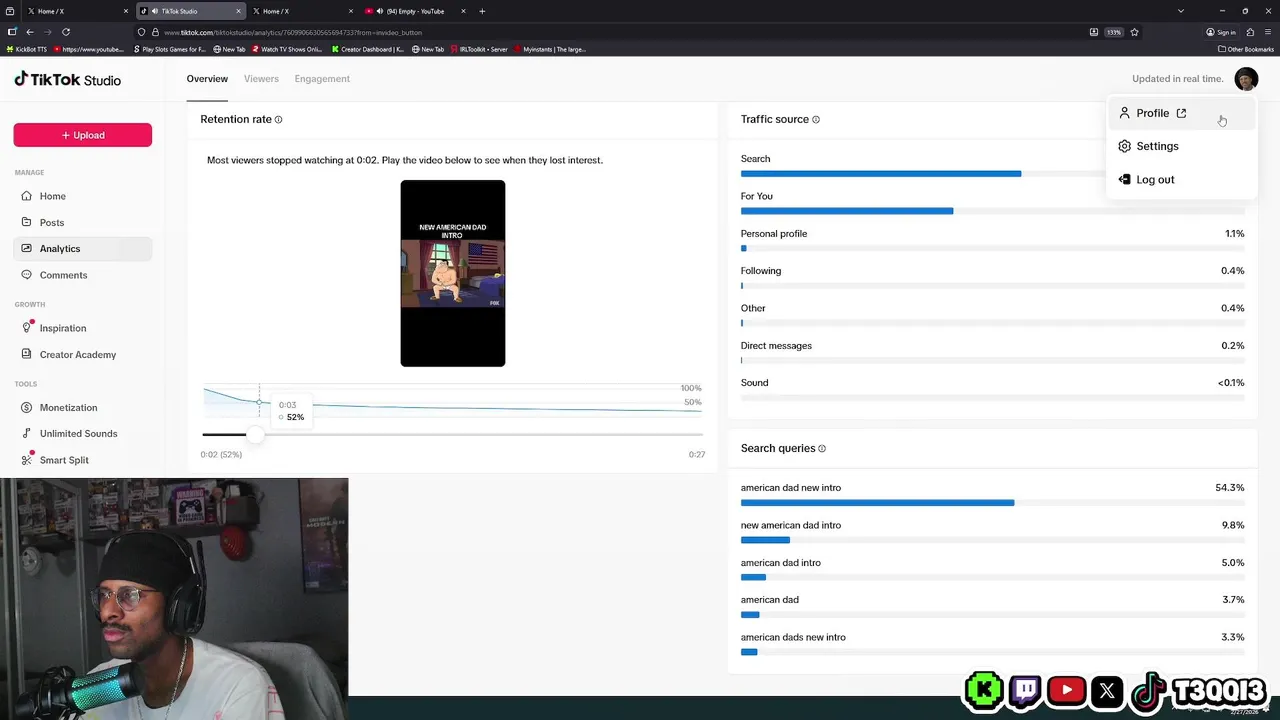Click the X logo in overlay
This screenshot has width=1280, height=720.
click(x=1107, y=690)
